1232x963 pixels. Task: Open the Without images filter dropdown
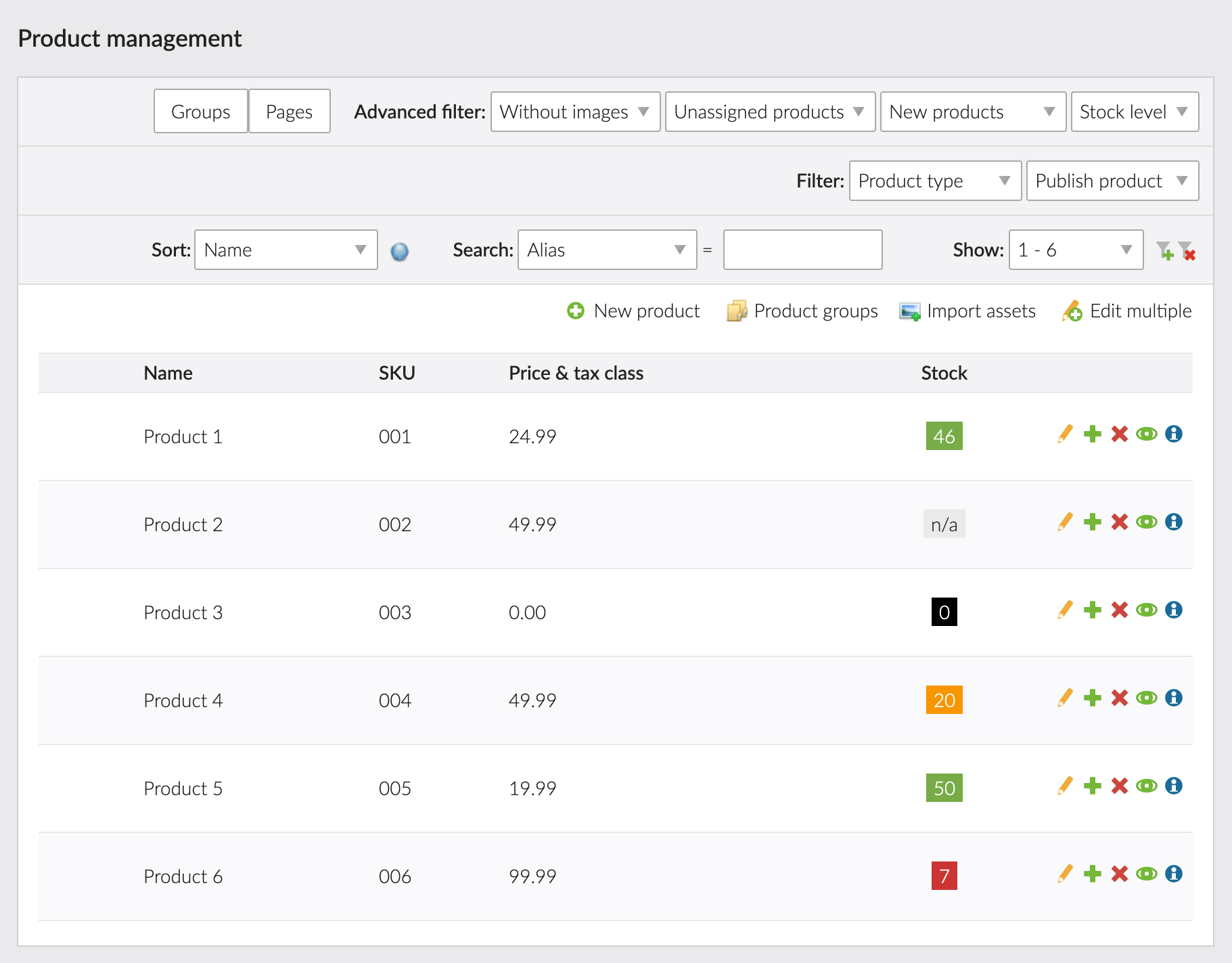coord(574,112)
